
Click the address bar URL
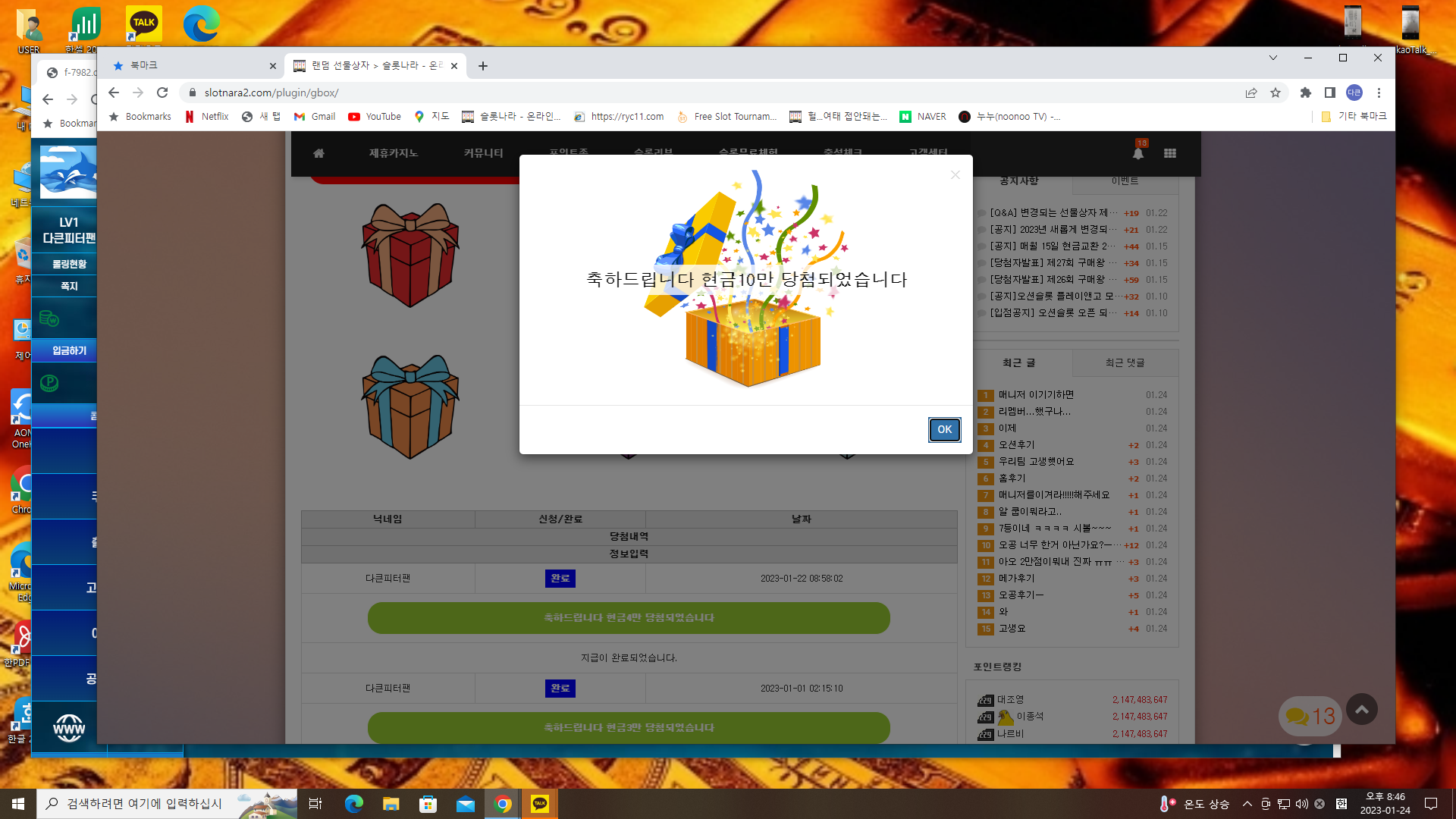tap(271, 93)
